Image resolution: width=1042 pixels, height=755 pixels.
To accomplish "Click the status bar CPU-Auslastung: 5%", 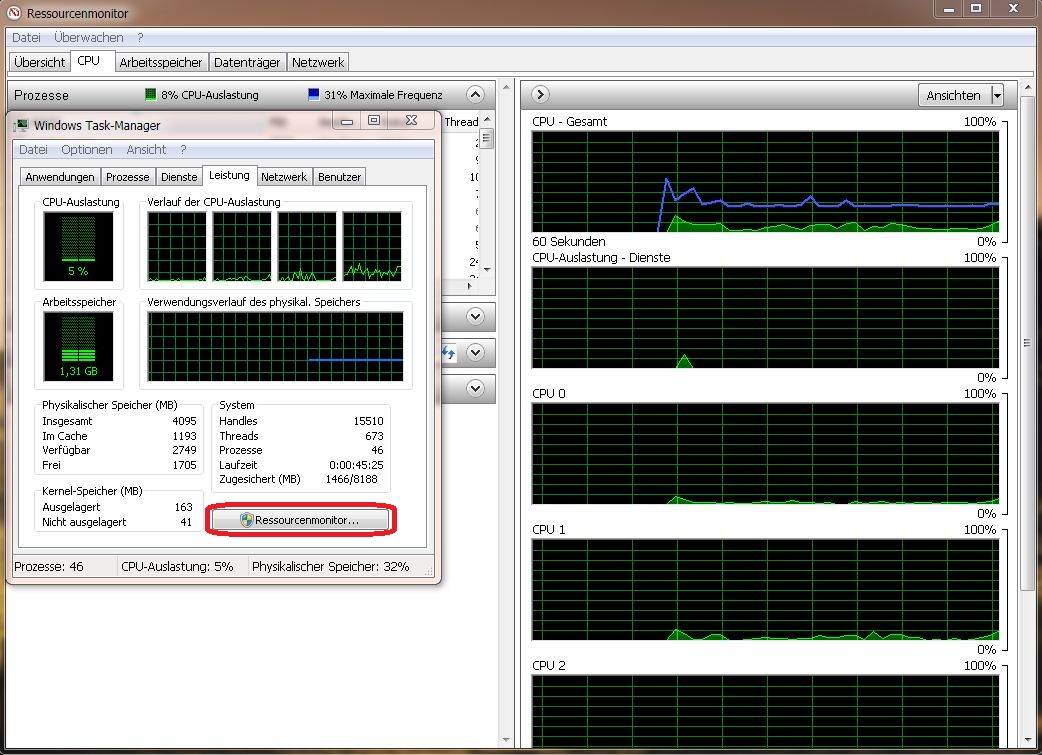I will 177,566.
